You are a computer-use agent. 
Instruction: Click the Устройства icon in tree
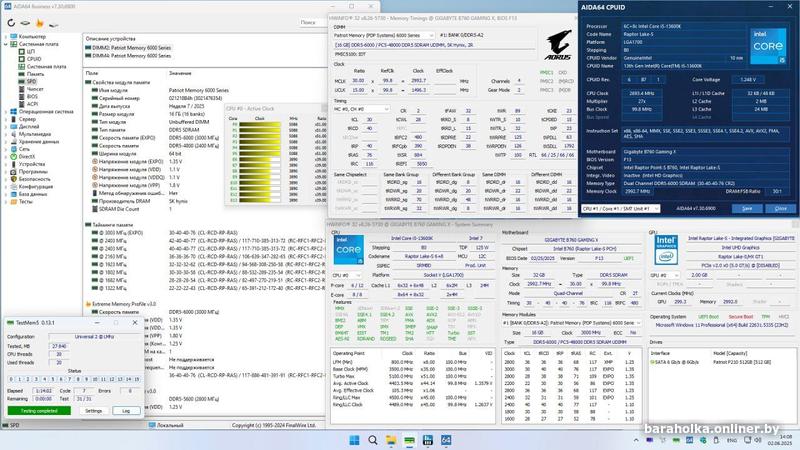point(14,164)
